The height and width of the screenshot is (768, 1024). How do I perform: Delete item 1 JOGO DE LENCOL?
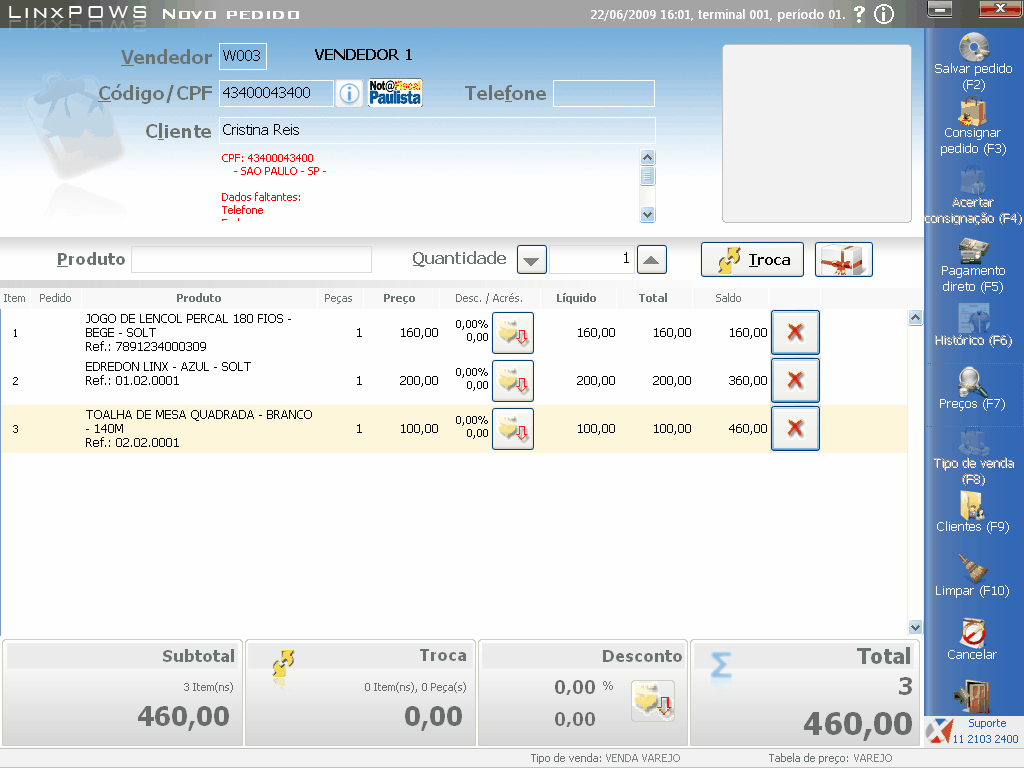click(x=795, y=332)
